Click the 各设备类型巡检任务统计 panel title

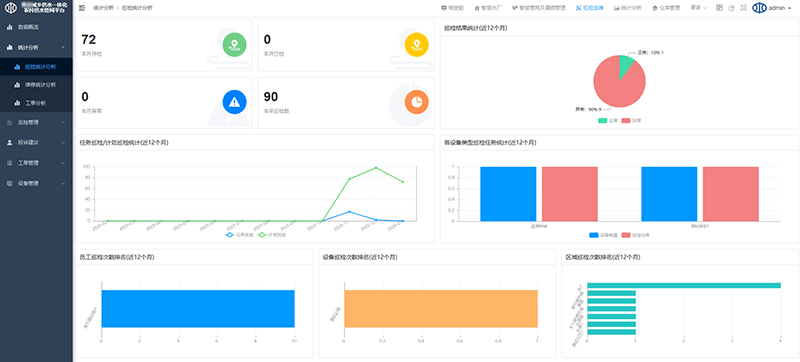click(490, 143)
